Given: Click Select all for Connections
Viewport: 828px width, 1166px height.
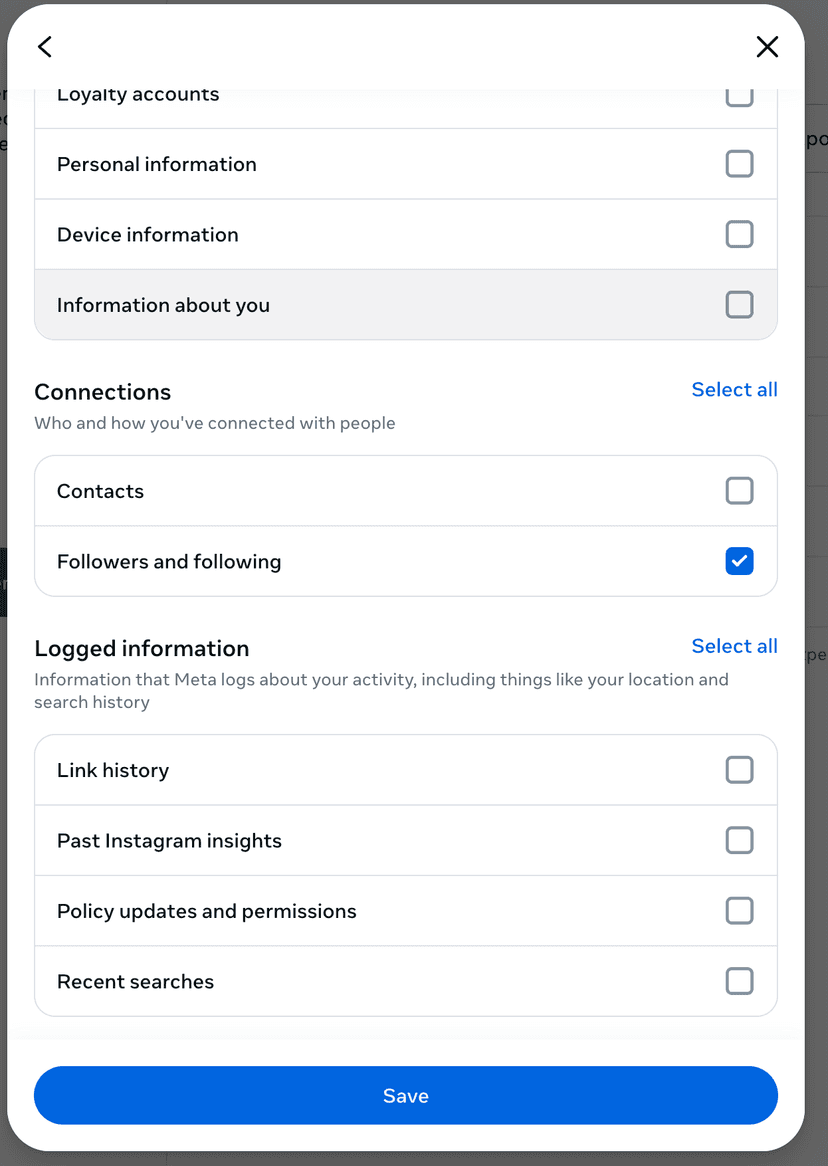Looking at the screenshot, I should point(734,389).
